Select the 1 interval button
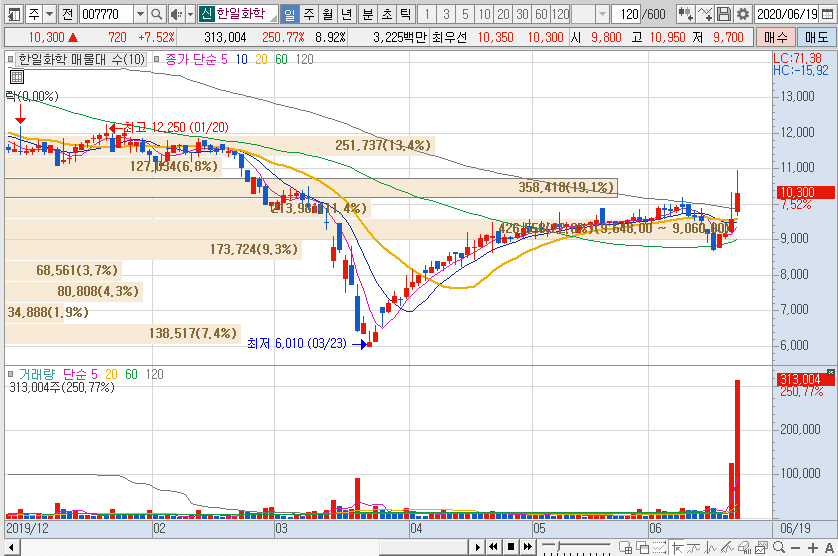The image size is (838, 556). click(x=427, y=14)
